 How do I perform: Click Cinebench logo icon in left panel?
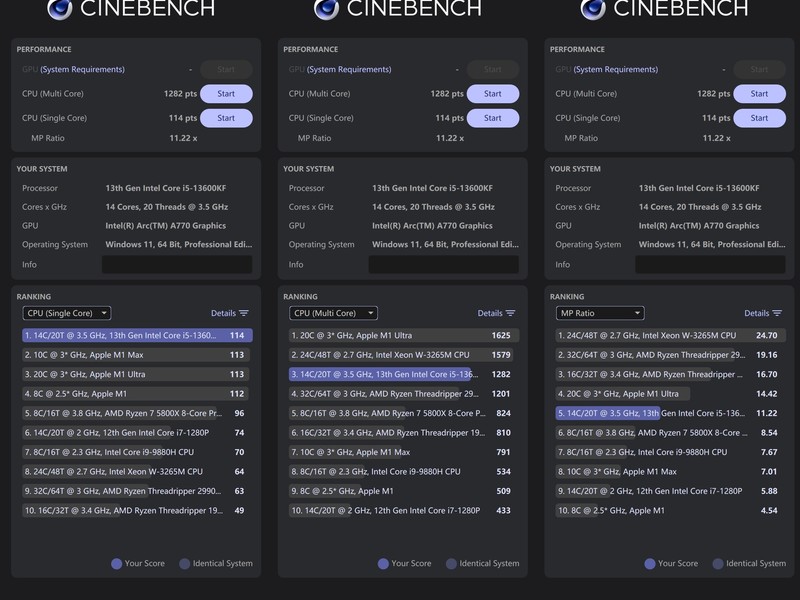coord(60,9)
